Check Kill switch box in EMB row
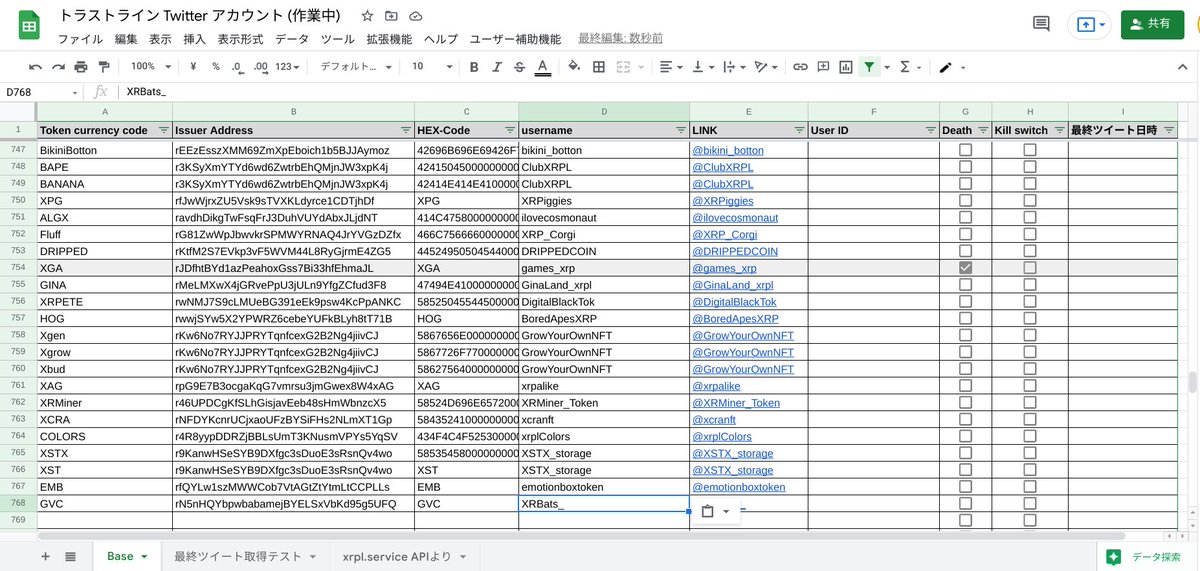This screenshot has height=571, width=1200. pyautogui.click(x=1030, y=487)
